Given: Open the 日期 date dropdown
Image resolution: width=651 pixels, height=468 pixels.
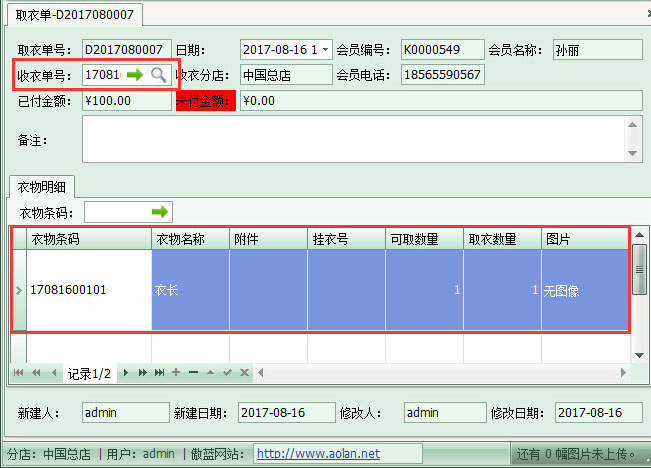Looking at the screenshot, I should click(326, 49).
